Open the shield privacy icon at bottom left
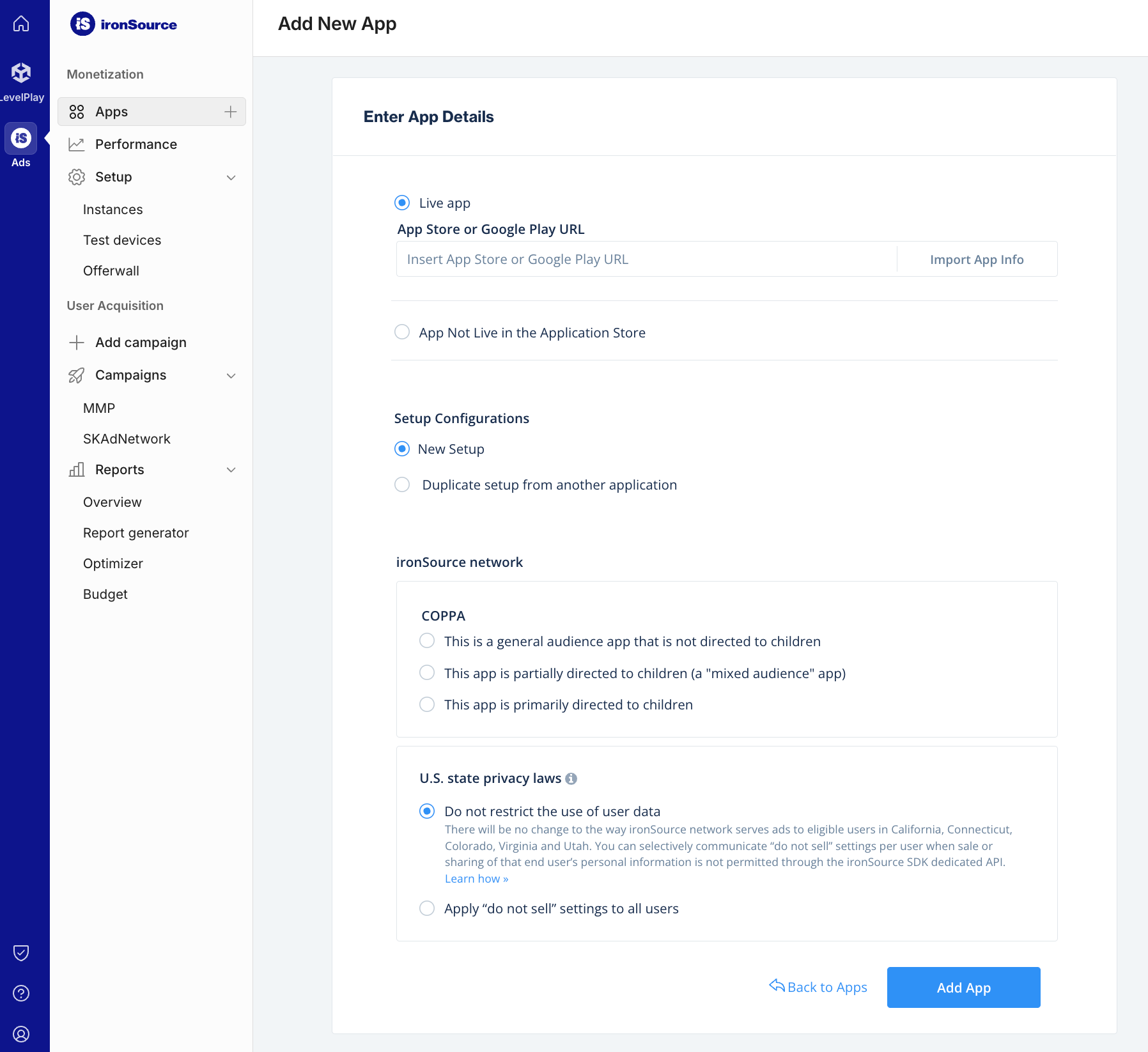The image size is (1148, 1052). tap(21, 953)
